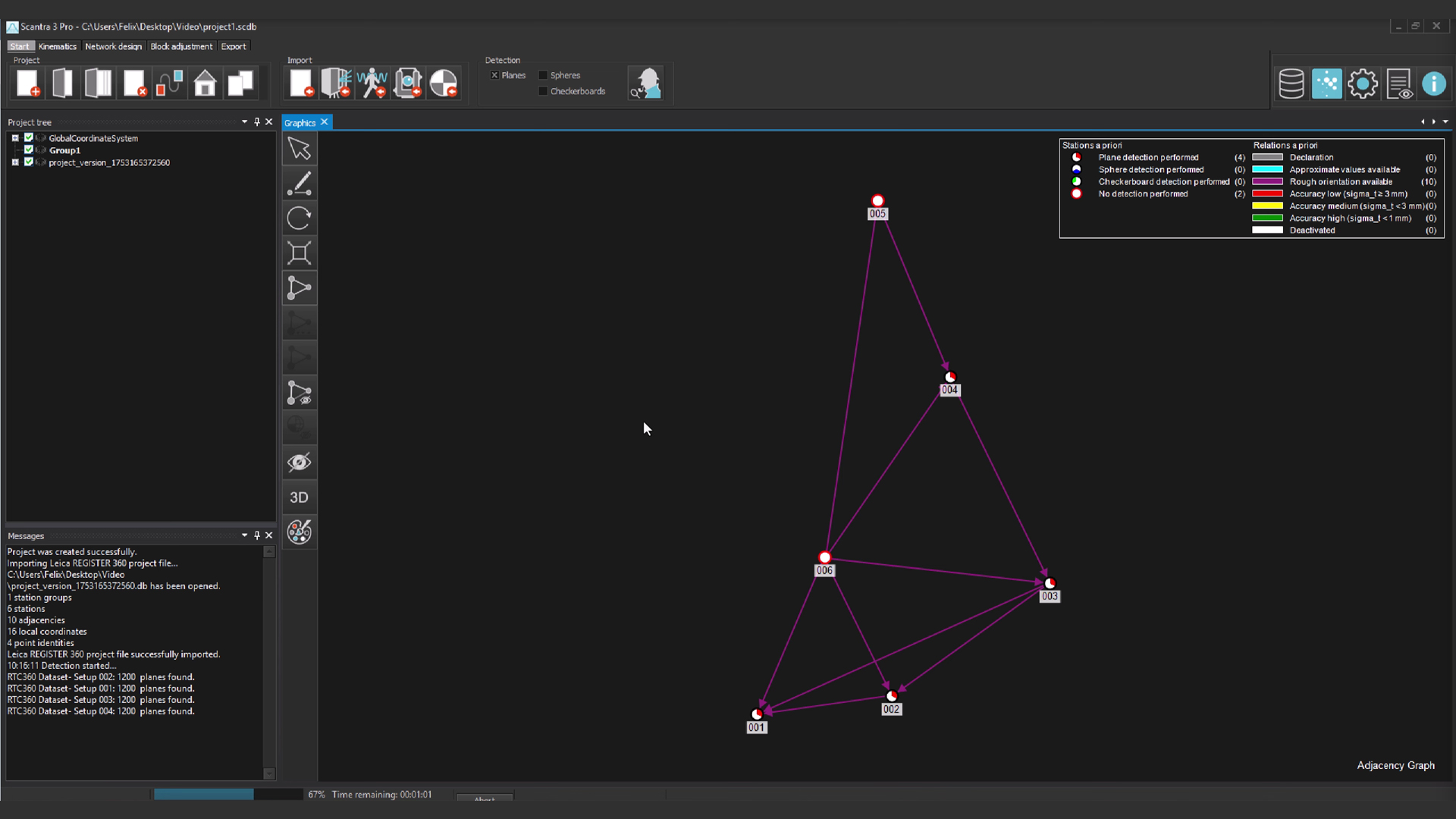Click the home project icon
Viewport: 1456px width, 819px height.
[x=205, y=83]
